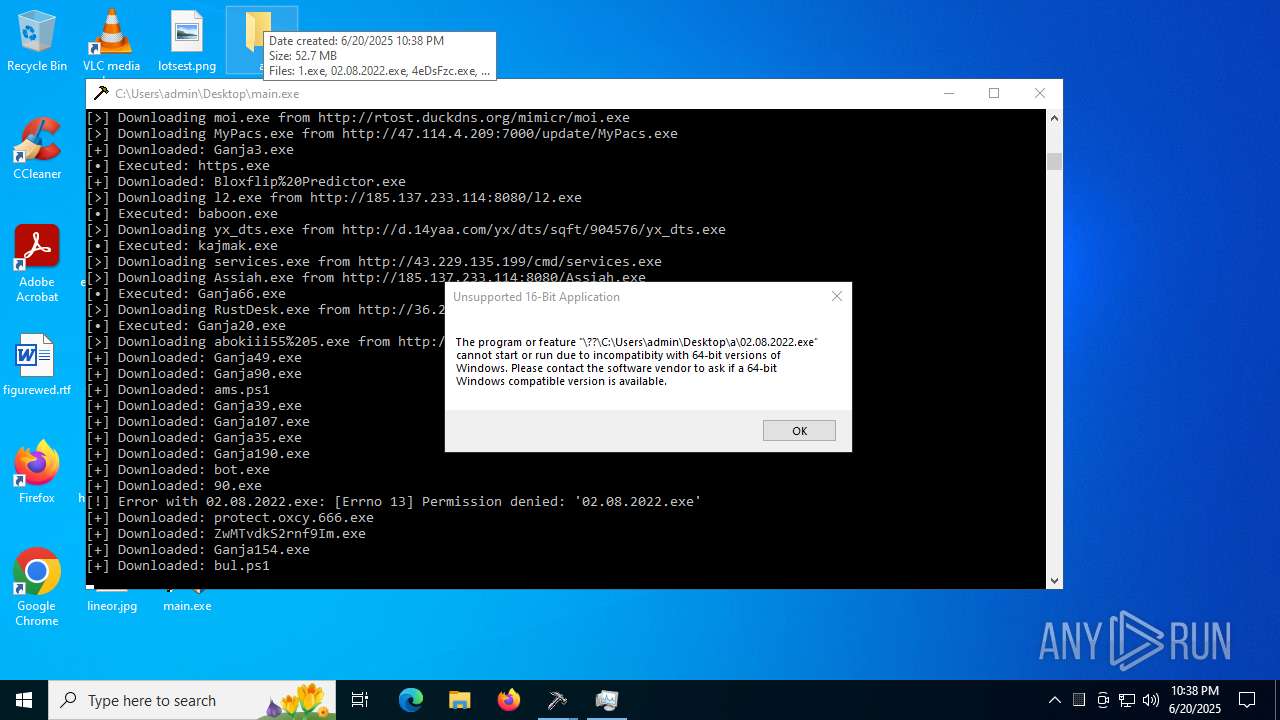Click the last app icon on taskbar
The height and width of the screenshot is (720, 1280).
point(606,700)
